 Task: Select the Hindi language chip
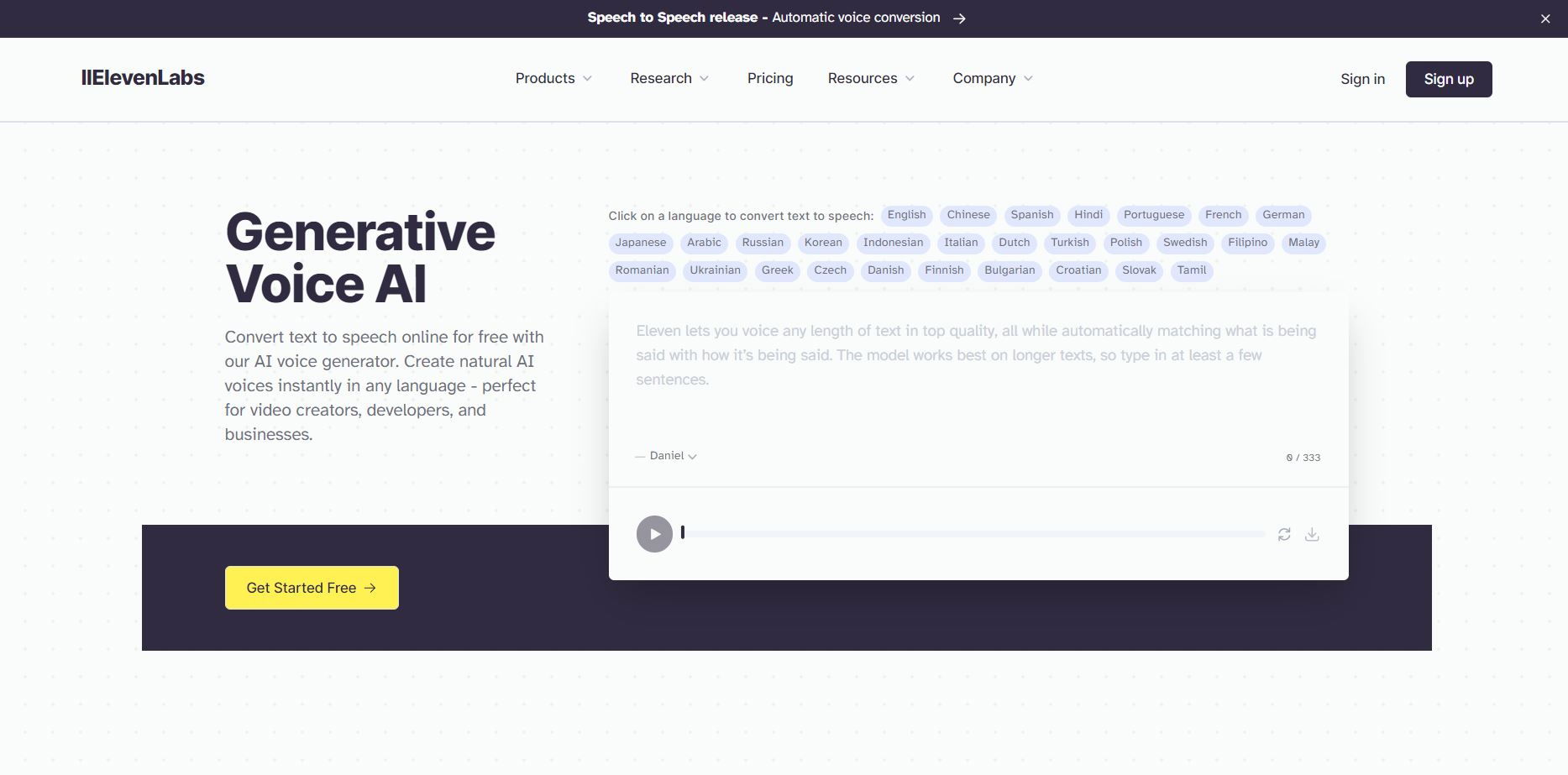point(1088,215)
